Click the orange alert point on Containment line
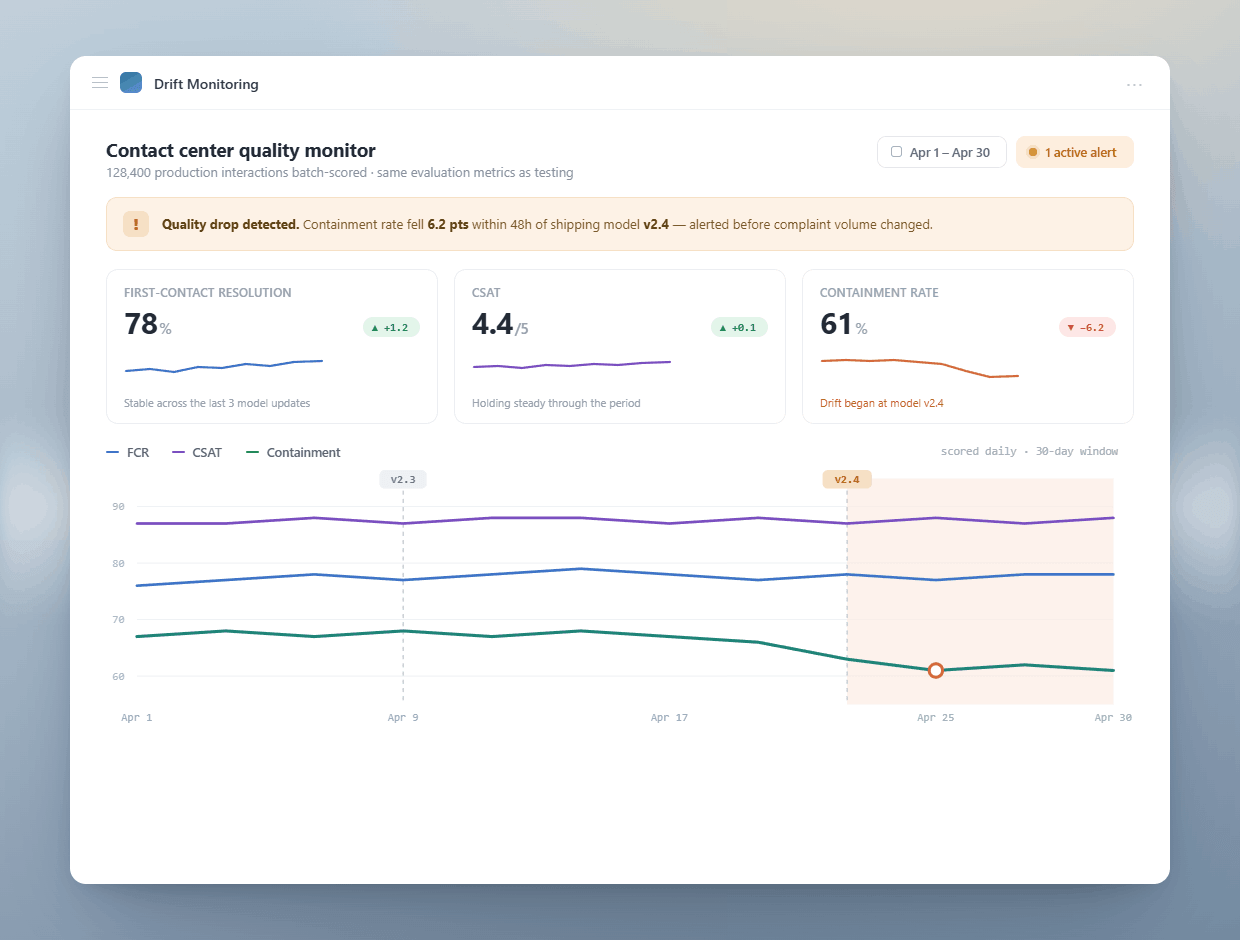Image resolution: width=1240 pixels, height=940 pixels. click(936, 670)
